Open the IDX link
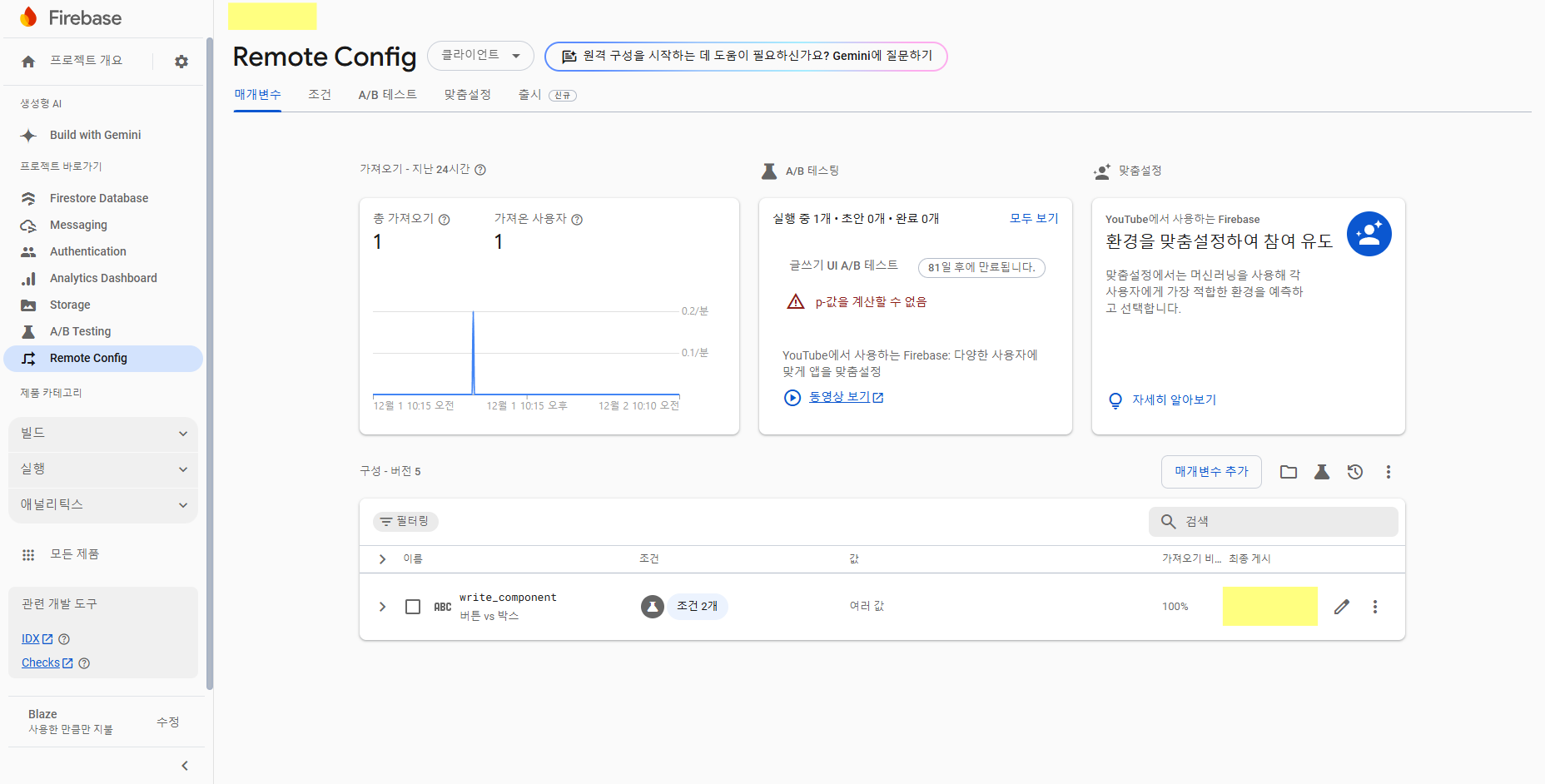 click(x=37, y=639)
